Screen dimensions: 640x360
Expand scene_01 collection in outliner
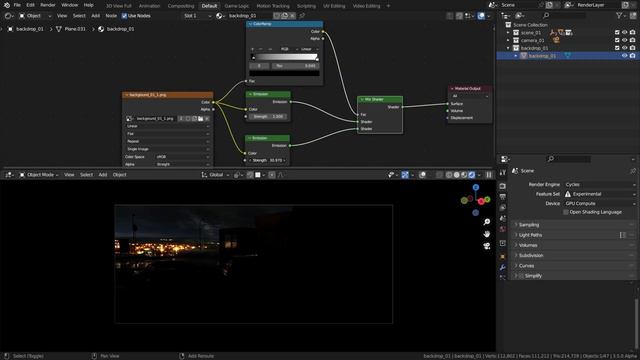point(508,32)
